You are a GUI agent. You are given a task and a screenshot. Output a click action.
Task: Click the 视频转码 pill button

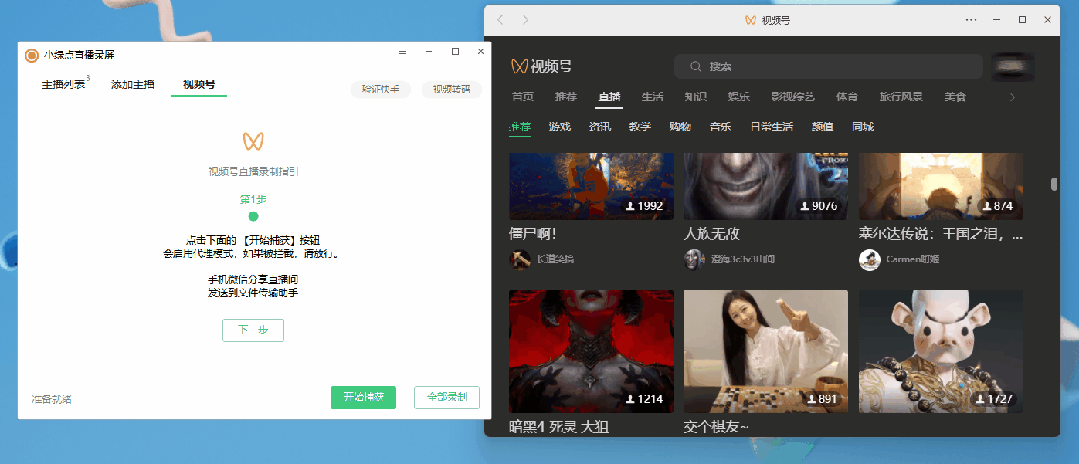451,89
